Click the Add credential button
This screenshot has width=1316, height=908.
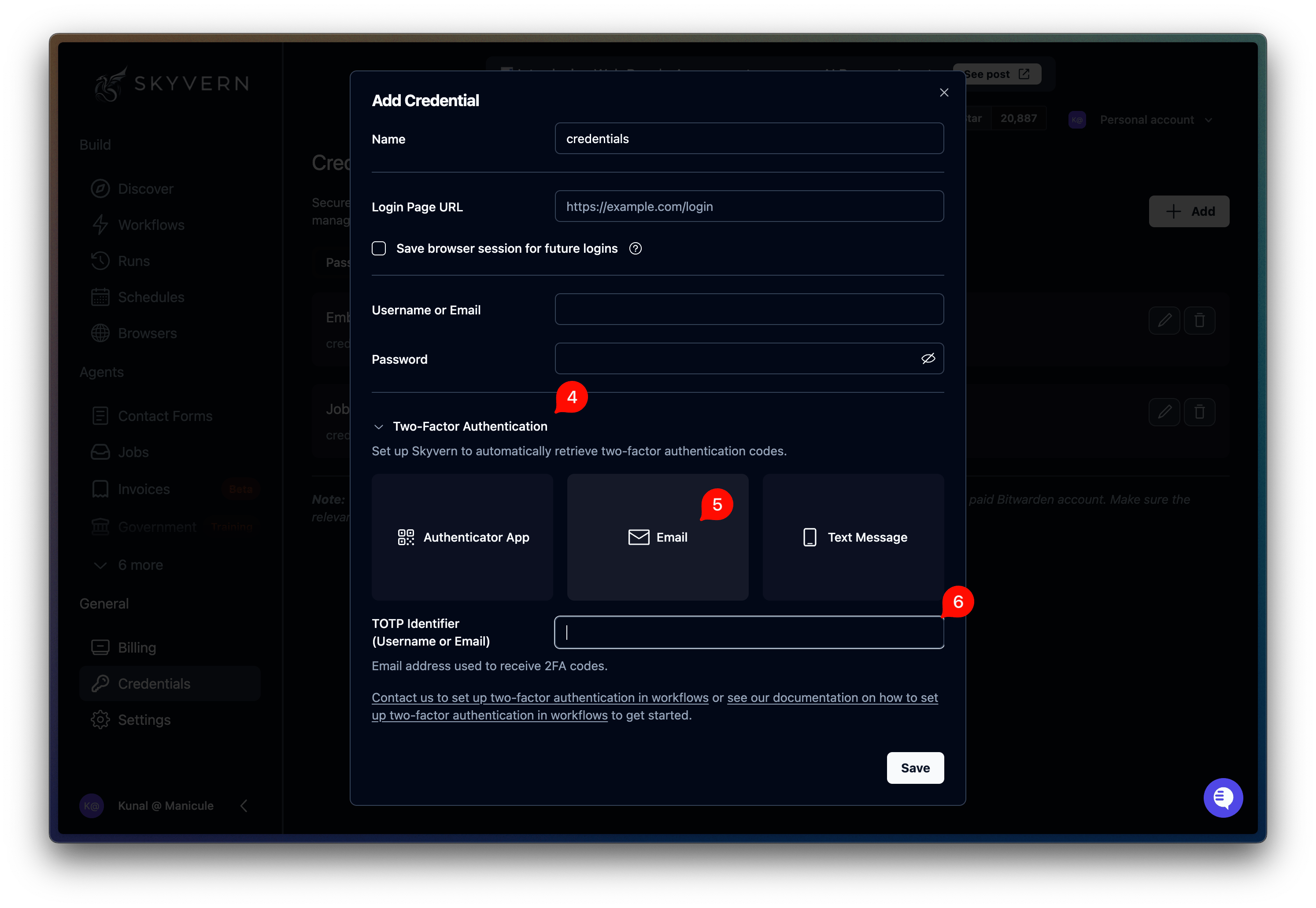[1189, 211]
